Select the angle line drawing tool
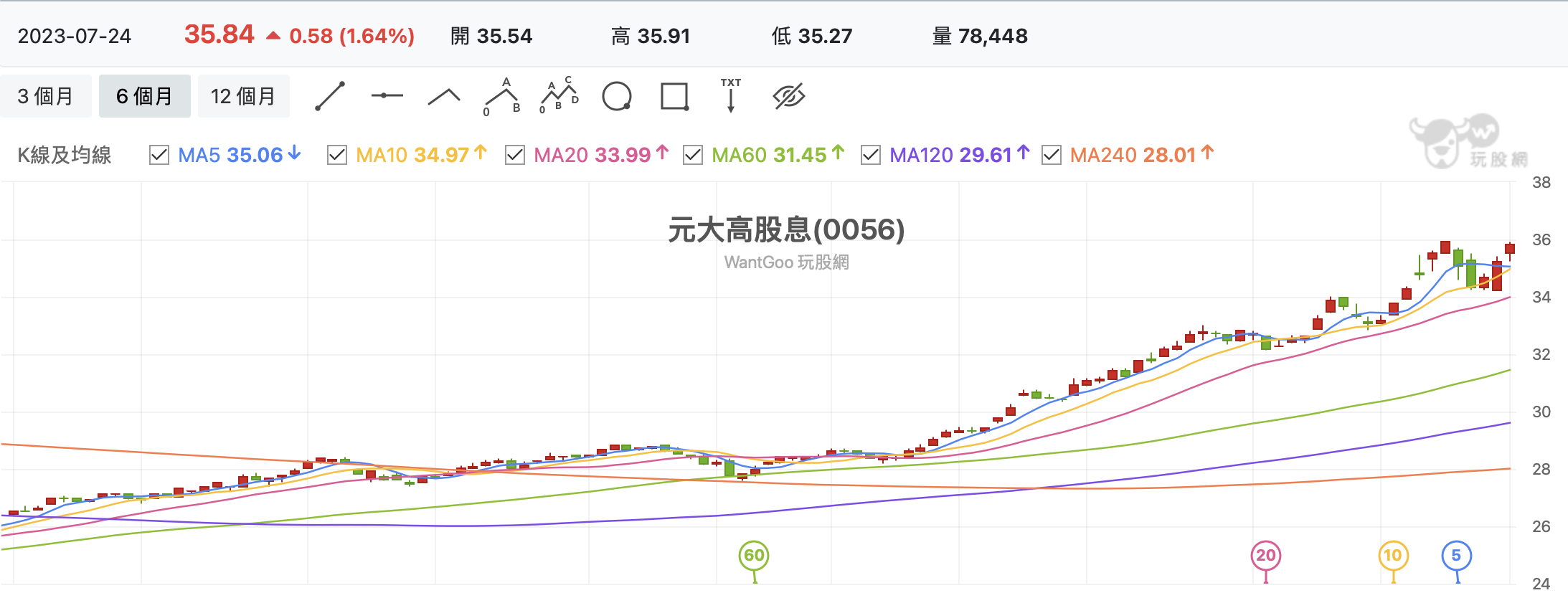Viewport: 1568px width, 598px height. [444, 97]
